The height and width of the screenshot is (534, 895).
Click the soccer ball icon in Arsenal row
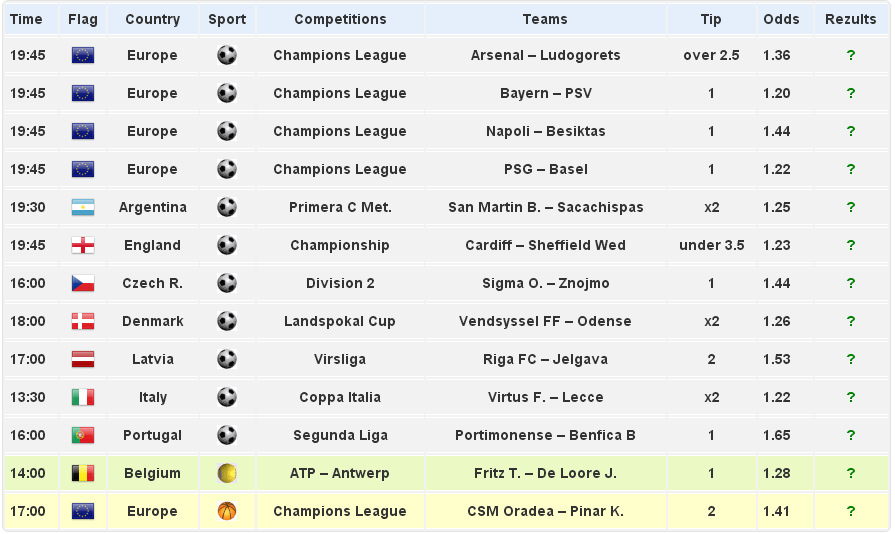227,55
